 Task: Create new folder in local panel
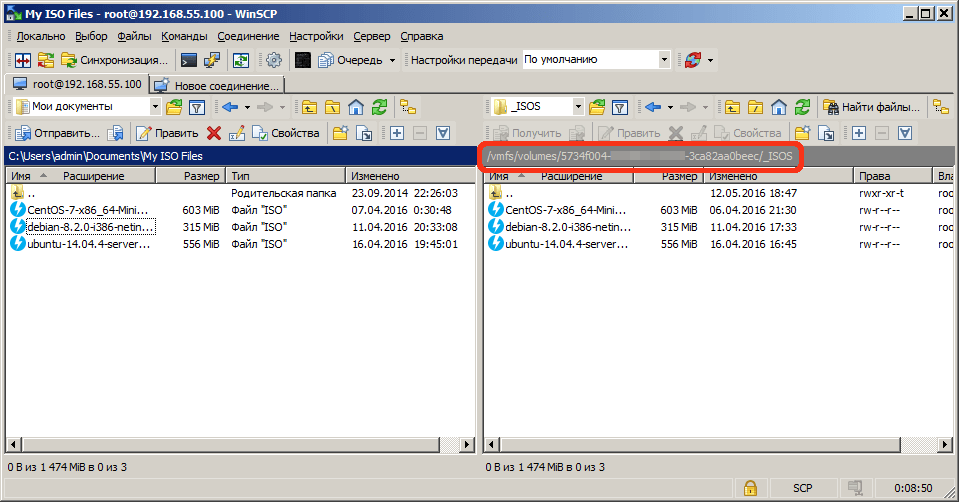coord(341,133)
